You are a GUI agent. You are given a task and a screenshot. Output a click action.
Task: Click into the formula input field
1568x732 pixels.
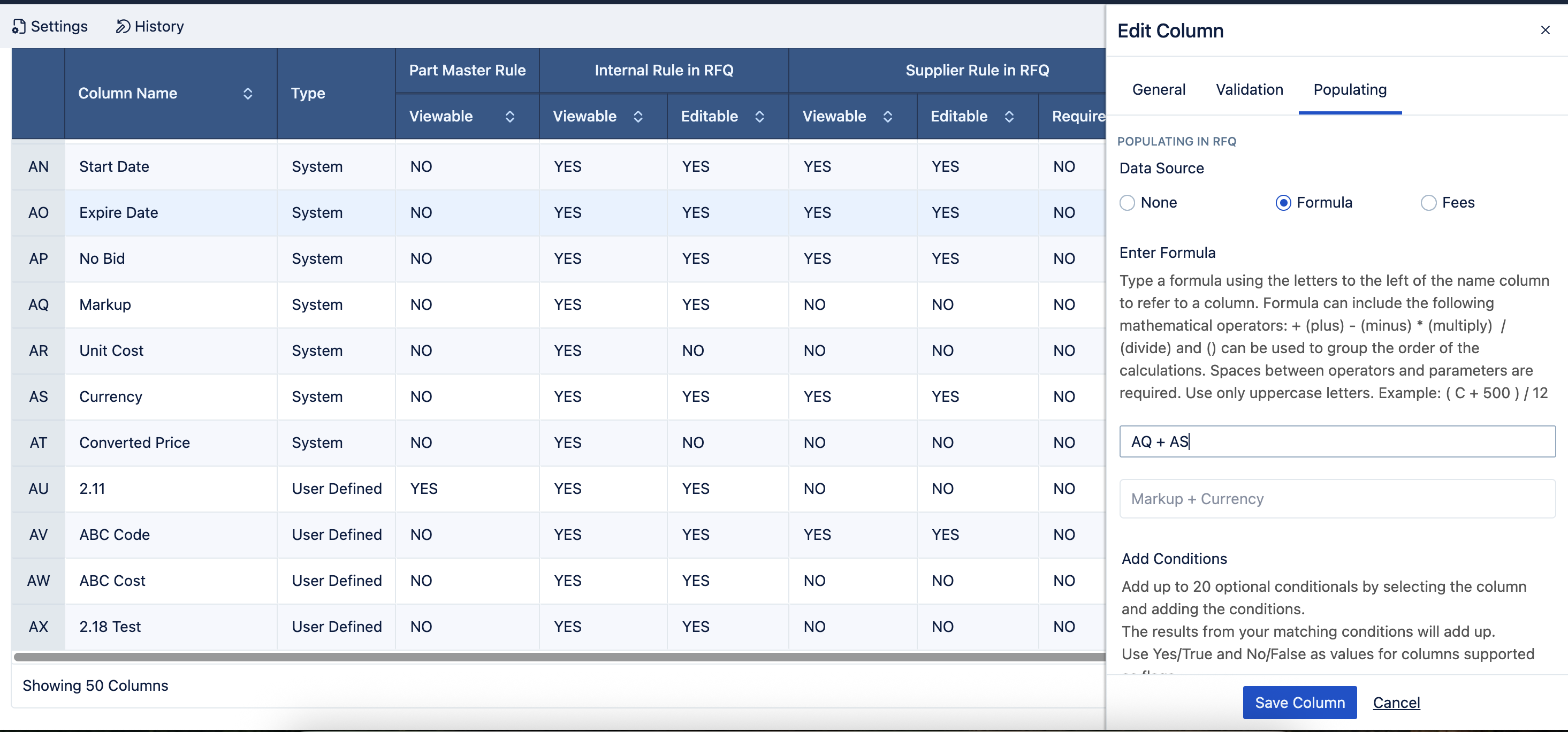(1337, 441)
